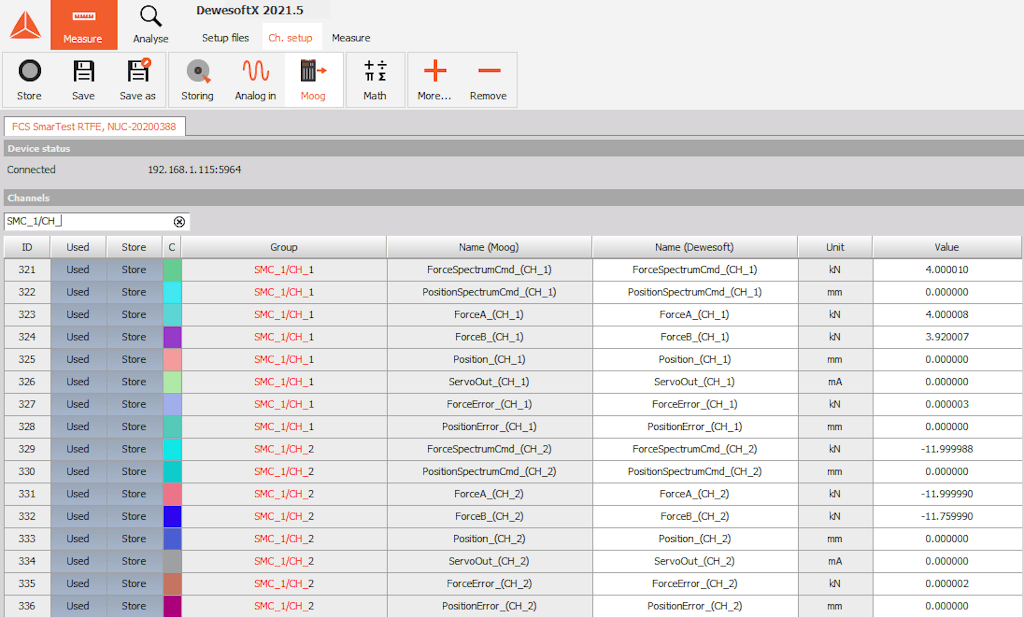Screen dimensions: 1024x618
Task: Open magenta color swatch for channel 336
Action: coord(172,606)
